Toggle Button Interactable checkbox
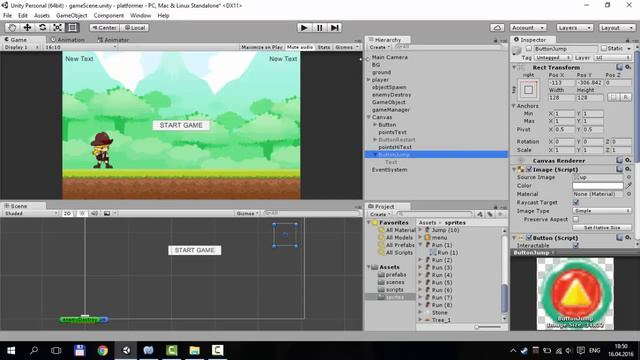 (576, 245)
